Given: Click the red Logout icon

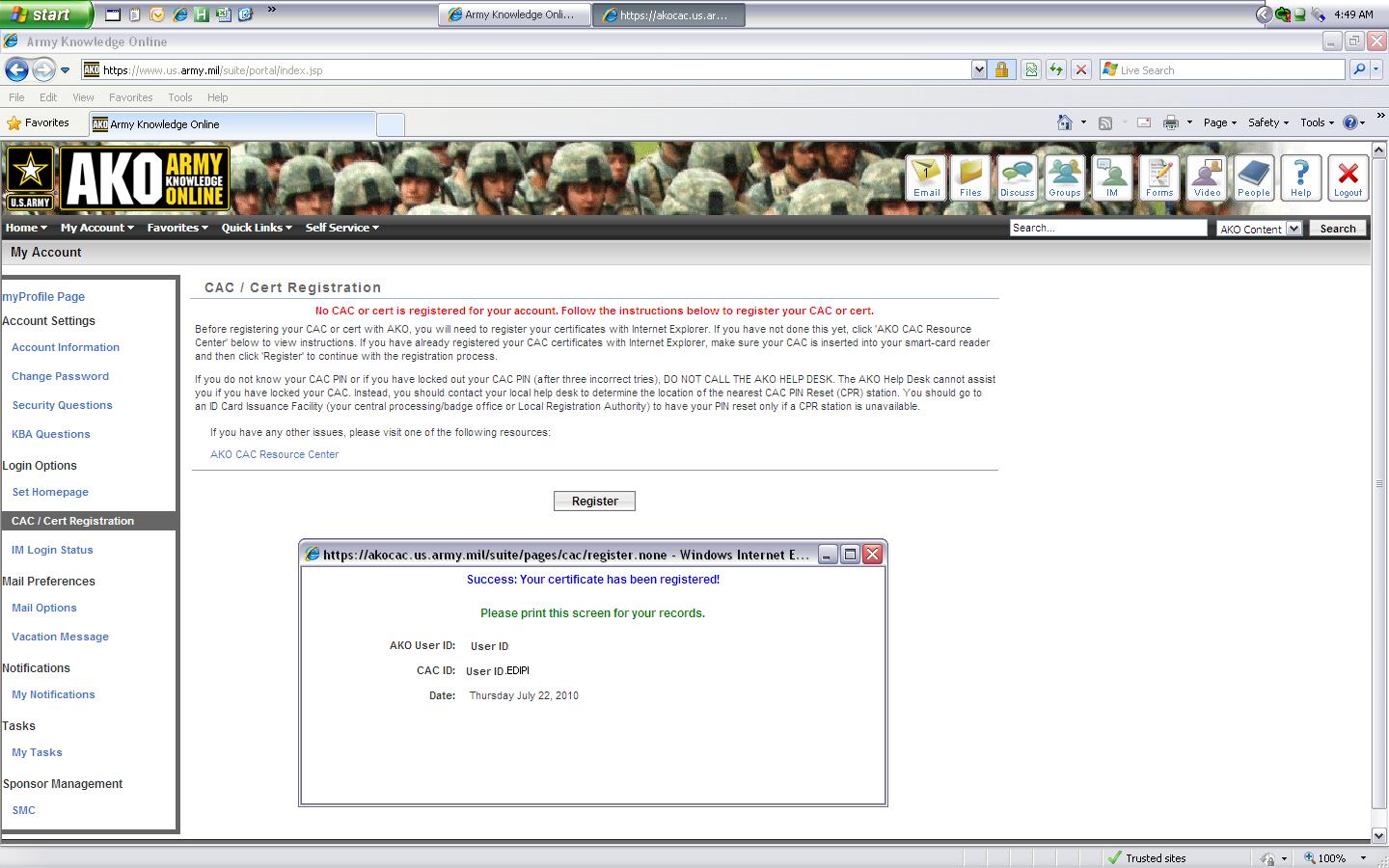Looking at the screenshot, I should point(1348,177).
